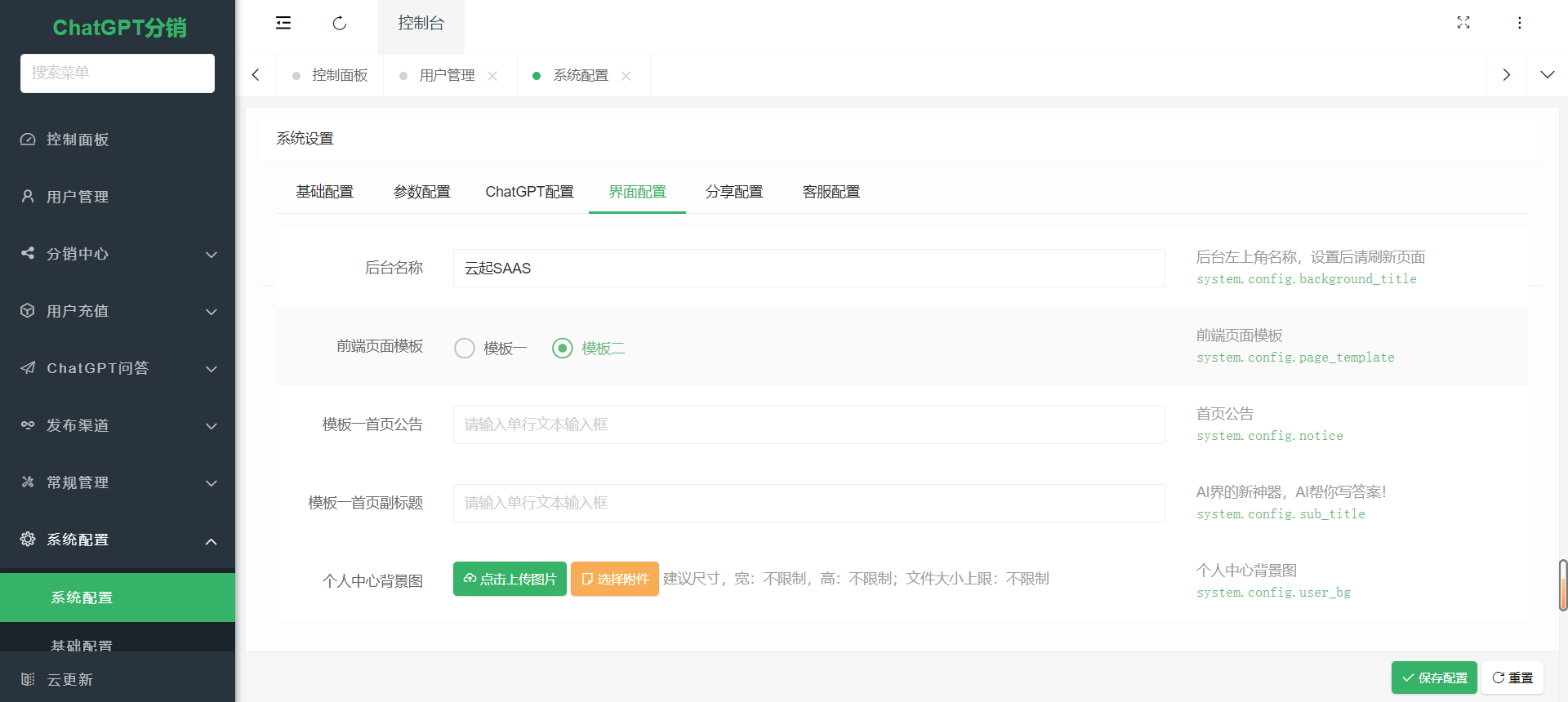The image size is (1568, 702).
Task: Expand the 用户充值 submenu
Action: tap(212, 312)
